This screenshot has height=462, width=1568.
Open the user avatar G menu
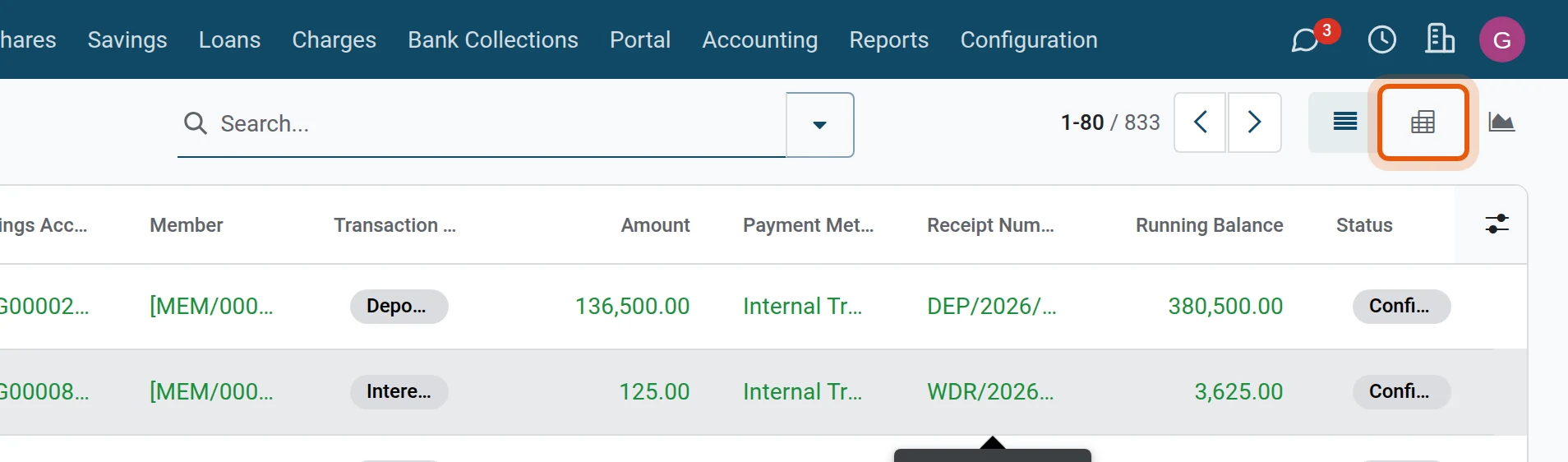click(x=1502, y=39)
